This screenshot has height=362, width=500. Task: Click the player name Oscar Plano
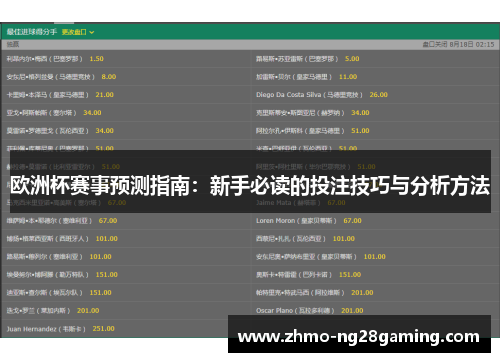[x=274, y=311]
